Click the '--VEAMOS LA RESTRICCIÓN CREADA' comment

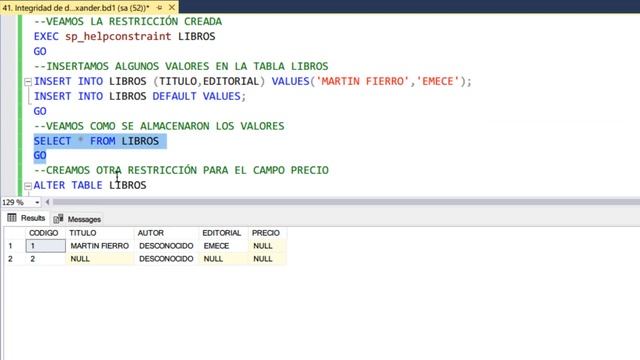[x=128, y=22]
